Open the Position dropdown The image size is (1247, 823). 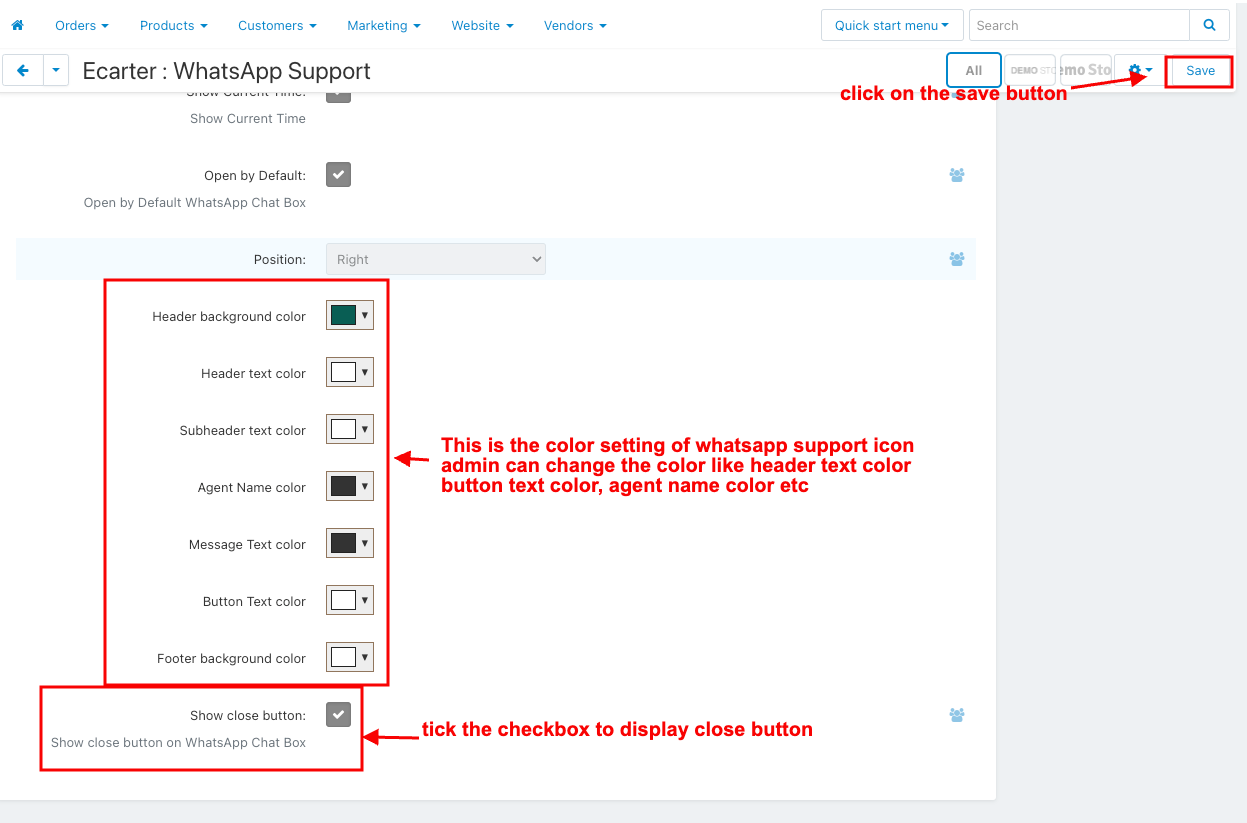point(435,259)
